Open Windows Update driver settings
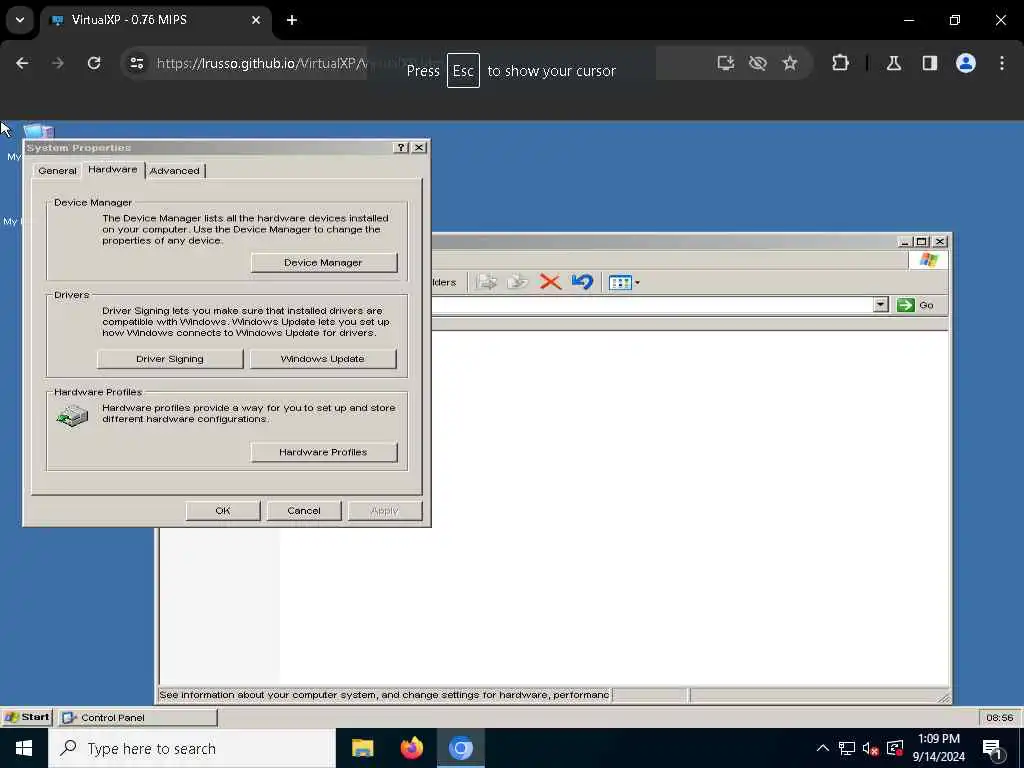 [323, 359]
